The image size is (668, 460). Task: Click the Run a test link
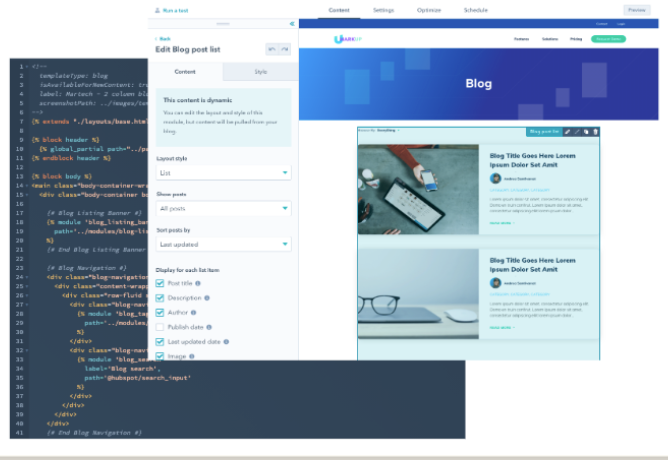[175, 11]
